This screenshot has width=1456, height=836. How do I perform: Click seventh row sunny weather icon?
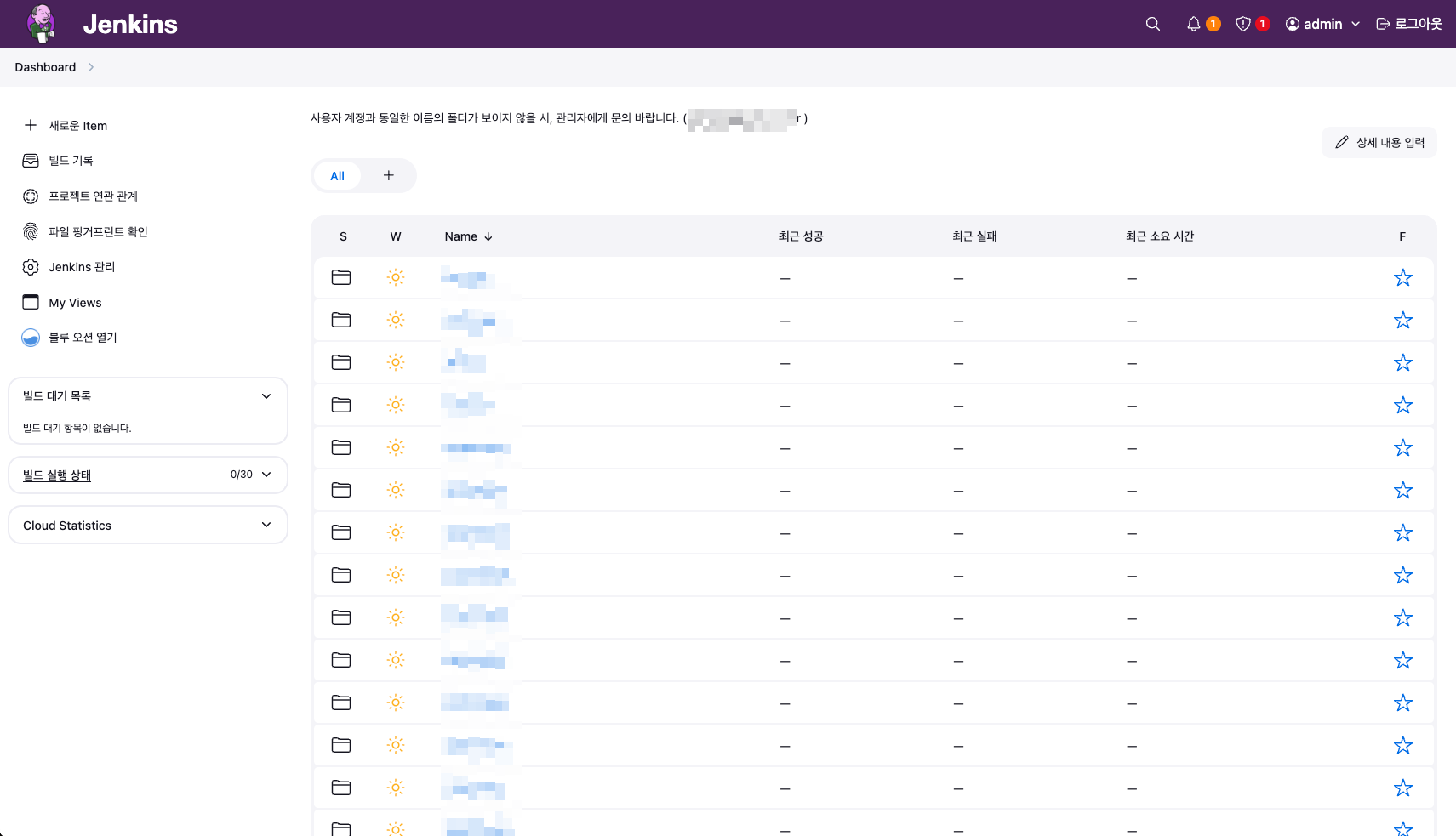396,532
